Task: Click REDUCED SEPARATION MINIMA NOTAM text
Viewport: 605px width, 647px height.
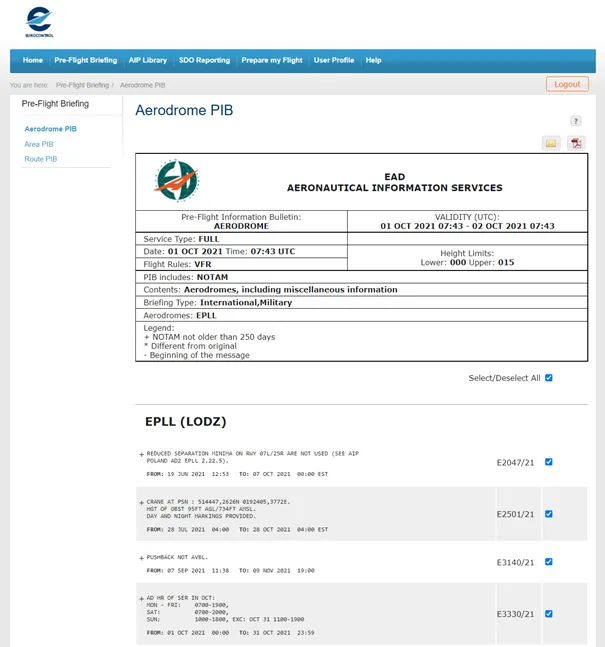Action: click(253, 457)
